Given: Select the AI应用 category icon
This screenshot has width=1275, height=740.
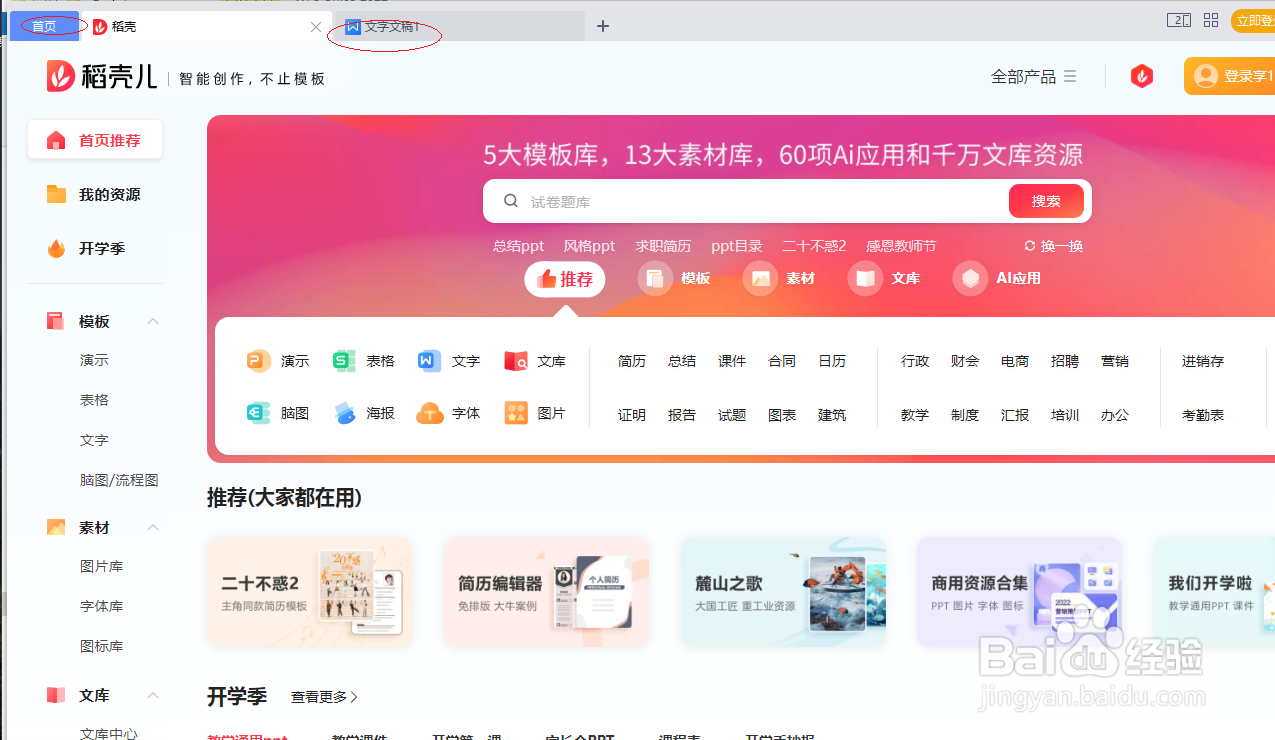Looking at the screenshot, I should pyautogui.click(x=970, y=278).
